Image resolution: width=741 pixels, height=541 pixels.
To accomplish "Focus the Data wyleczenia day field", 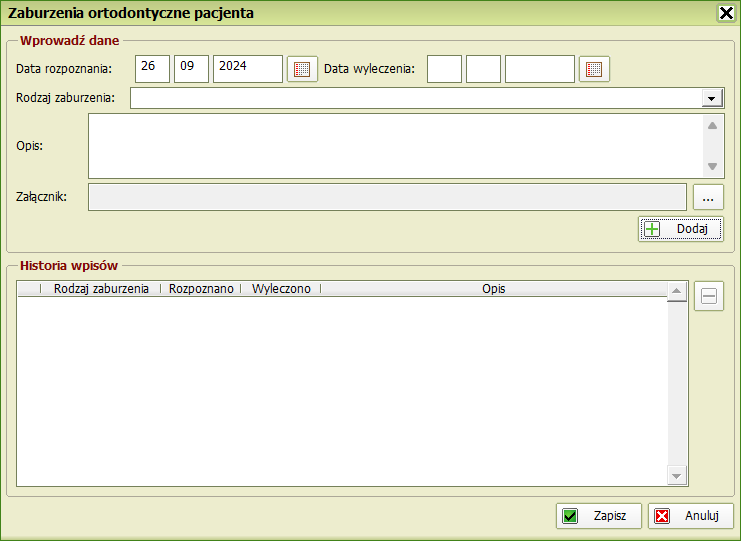I will [444, 69].
